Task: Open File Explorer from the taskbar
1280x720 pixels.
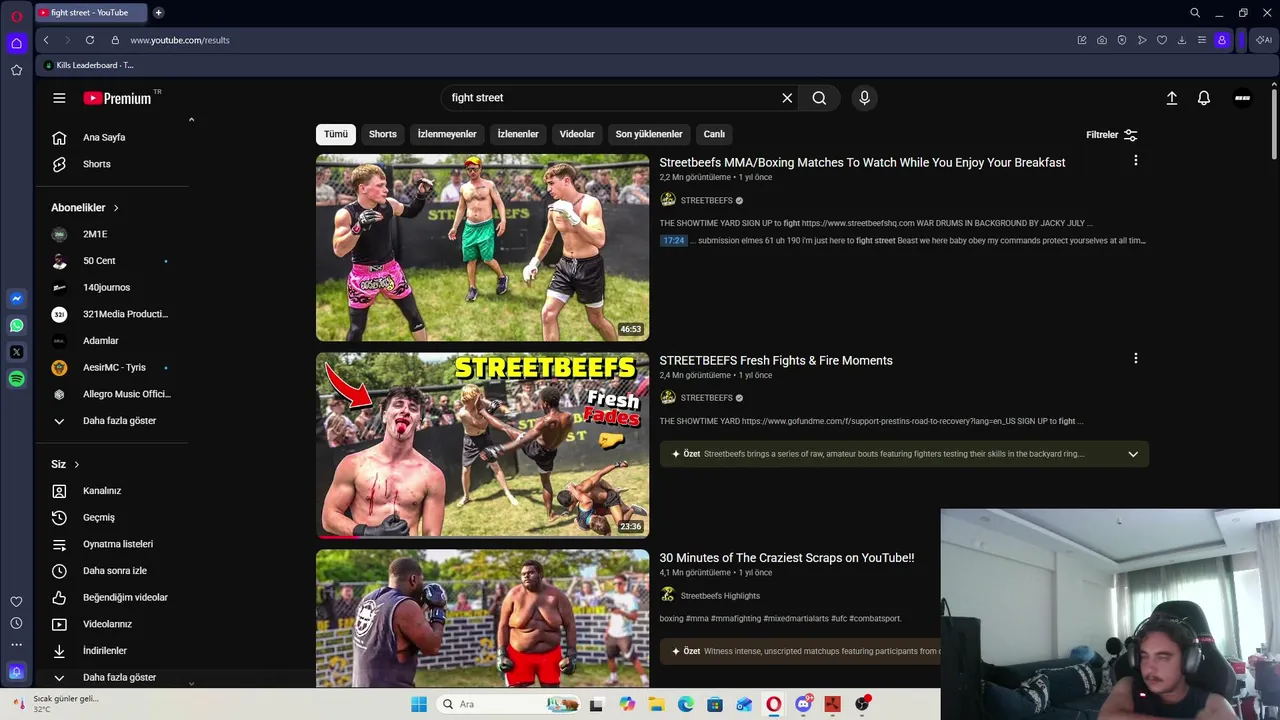Action: pyautogui.click(x=656, y=704)
